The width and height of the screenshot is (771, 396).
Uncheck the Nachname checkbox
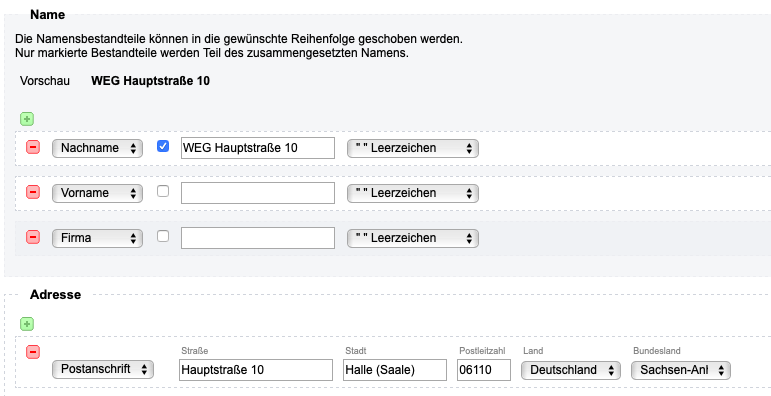coord(163,146)
